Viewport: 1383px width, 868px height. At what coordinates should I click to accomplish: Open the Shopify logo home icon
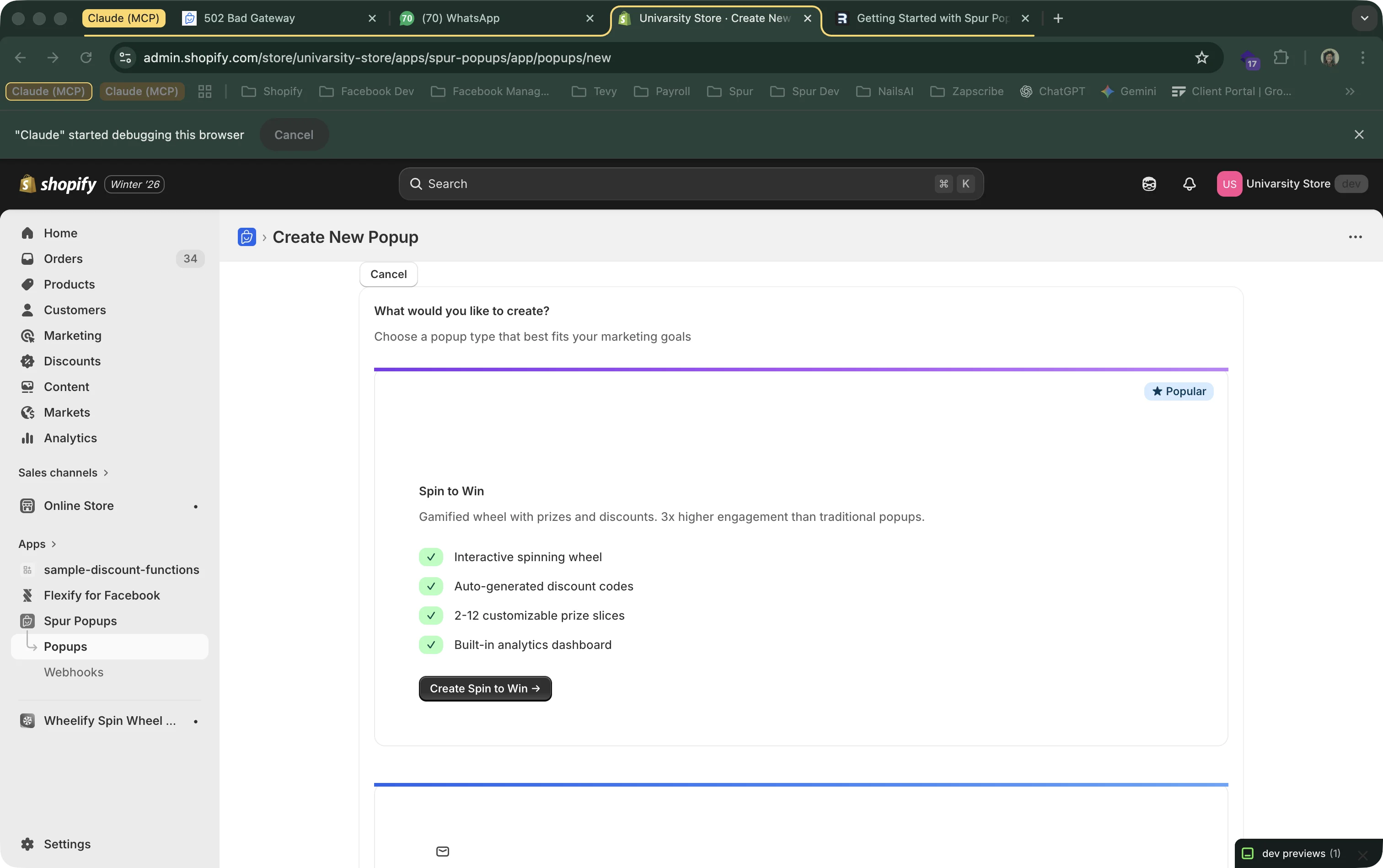(27, 184)
